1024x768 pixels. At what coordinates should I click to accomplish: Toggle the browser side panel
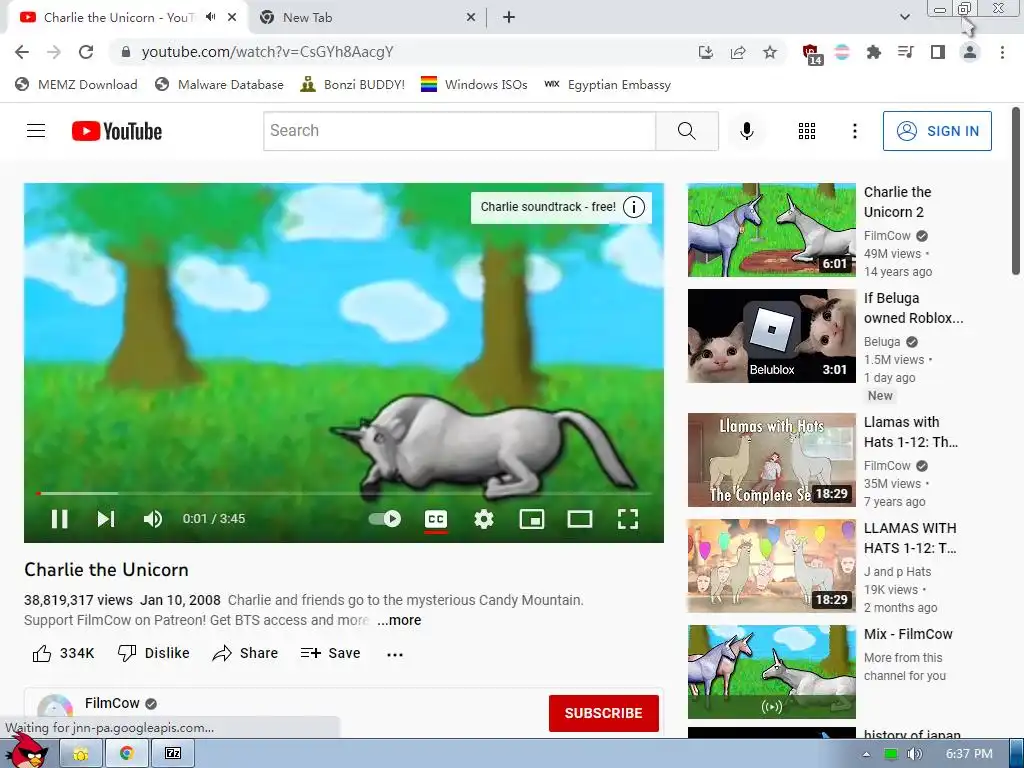[938, 52]
